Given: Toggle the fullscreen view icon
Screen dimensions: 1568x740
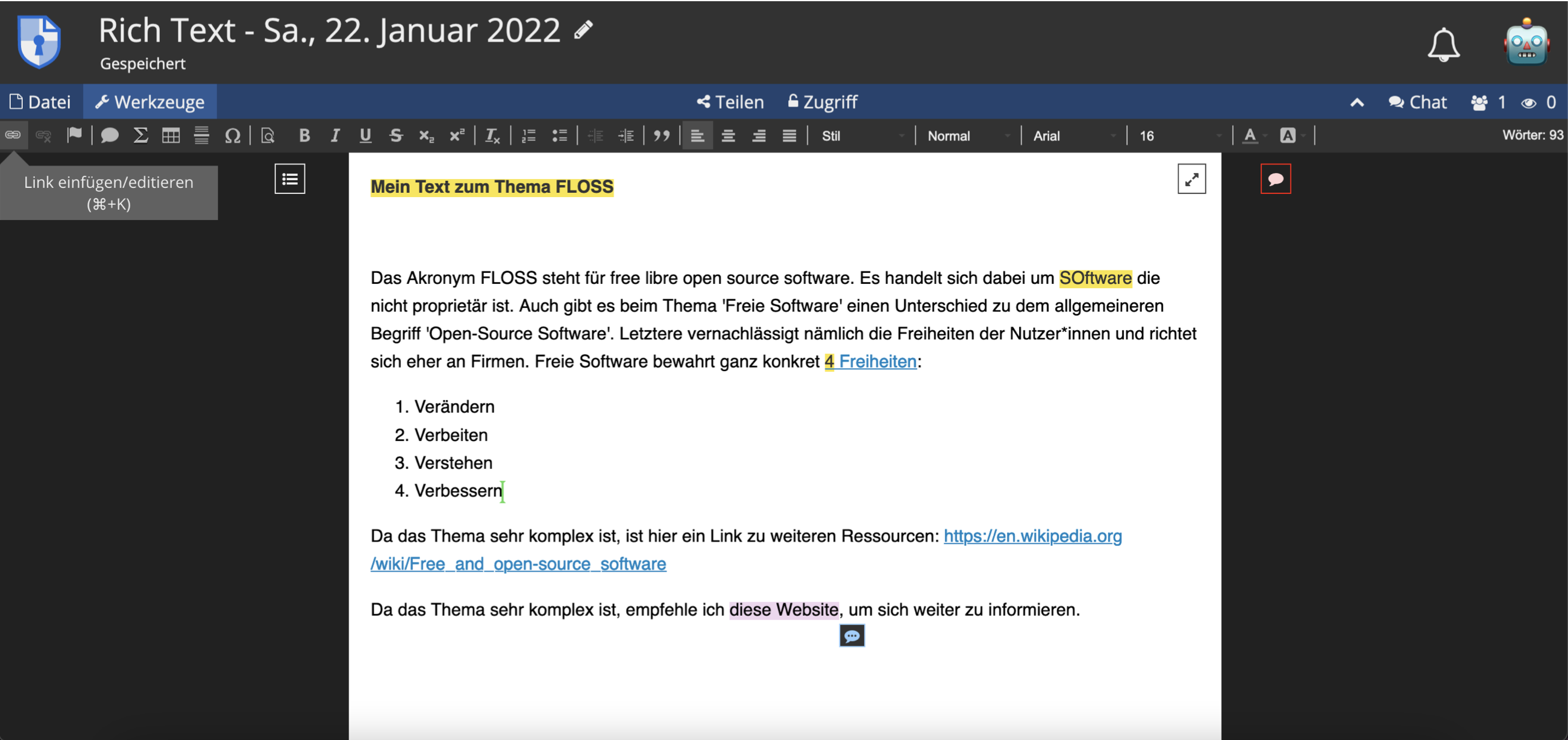Looking at the screenshot, I should point(1191,180).
